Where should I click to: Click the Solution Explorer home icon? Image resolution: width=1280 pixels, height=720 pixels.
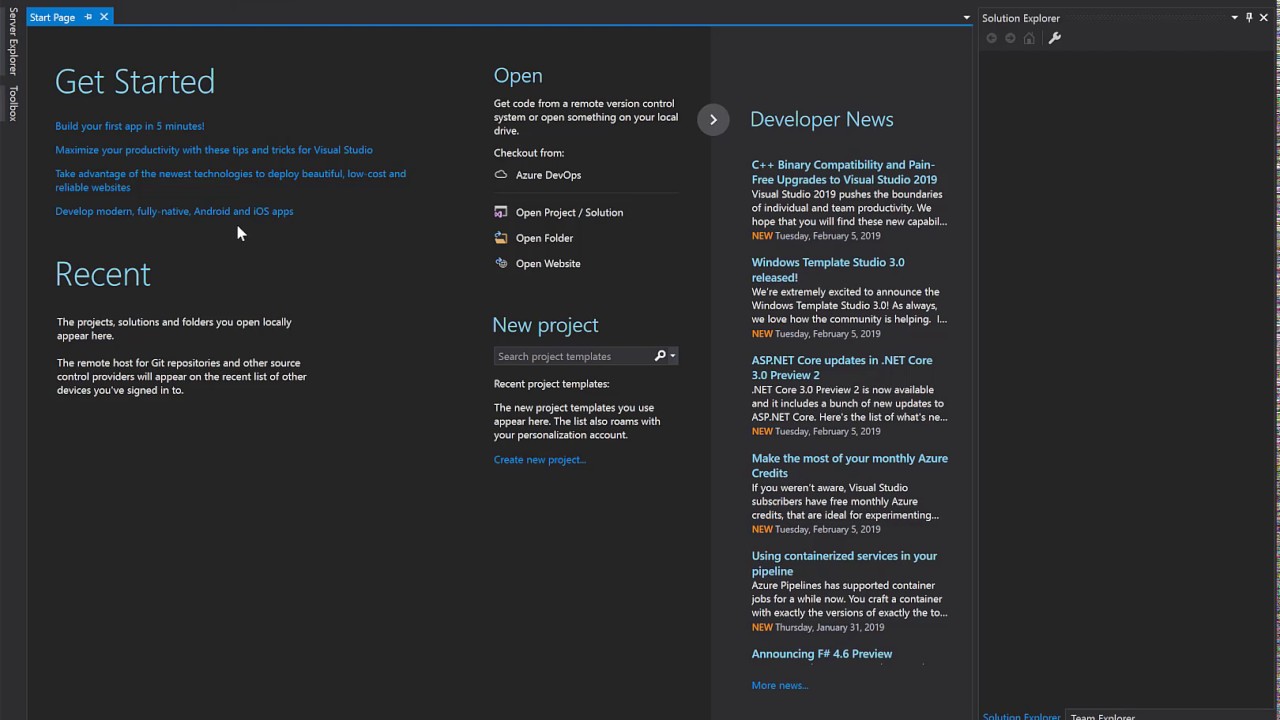[x=1029, y=38]
